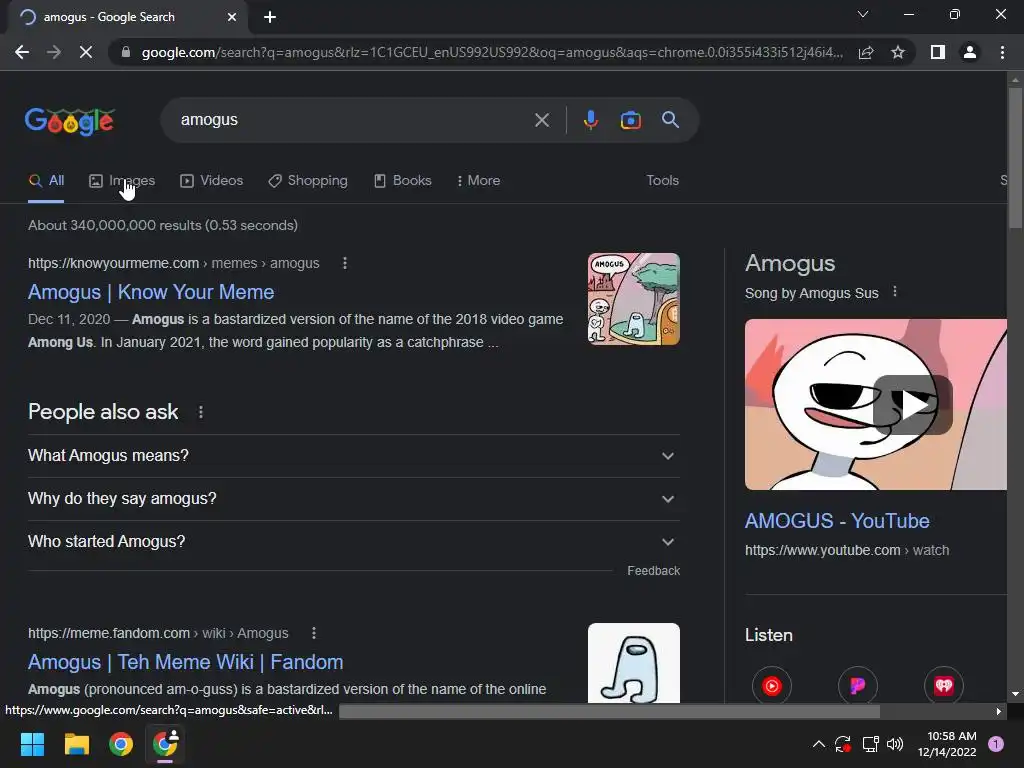Viewport: 1024px width, 768px height.
Task: Stop page loading with X button
Action: (86, 52)
